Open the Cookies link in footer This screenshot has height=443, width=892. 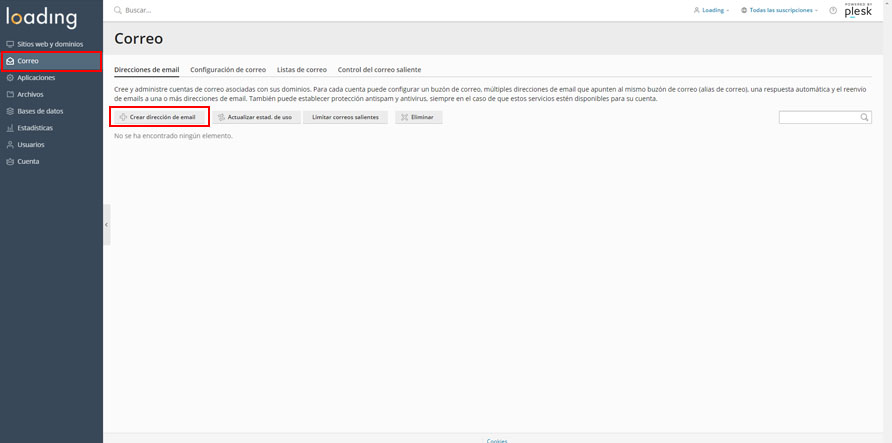coord(497,440)
